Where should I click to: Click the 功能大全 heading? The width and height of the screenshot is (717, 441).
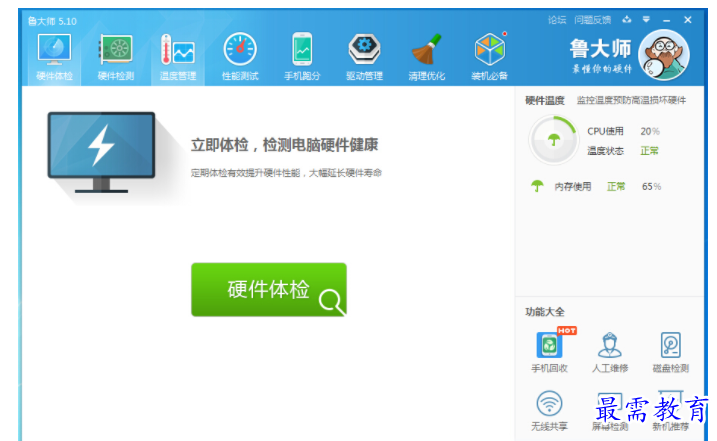pos(545,312)
